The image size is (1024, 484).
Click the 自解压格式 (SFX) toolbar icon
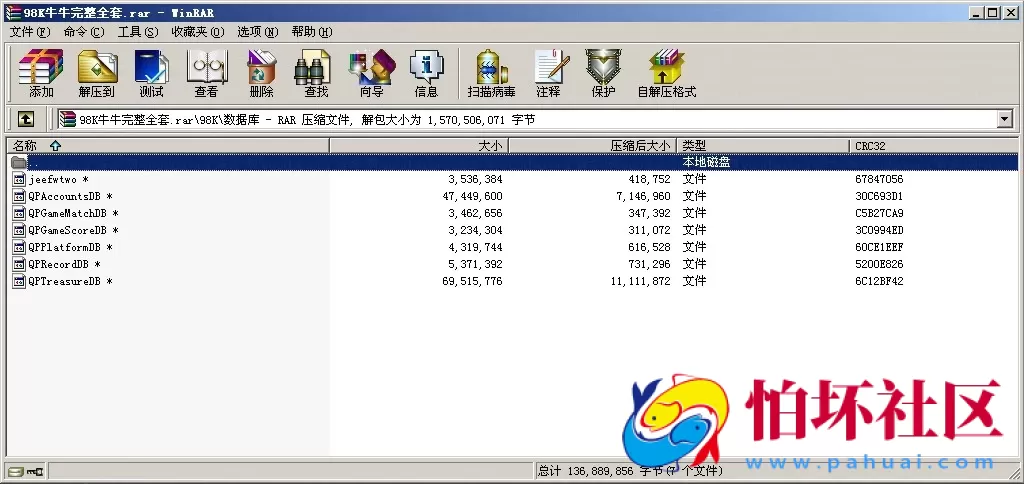[x=667, y=73]
